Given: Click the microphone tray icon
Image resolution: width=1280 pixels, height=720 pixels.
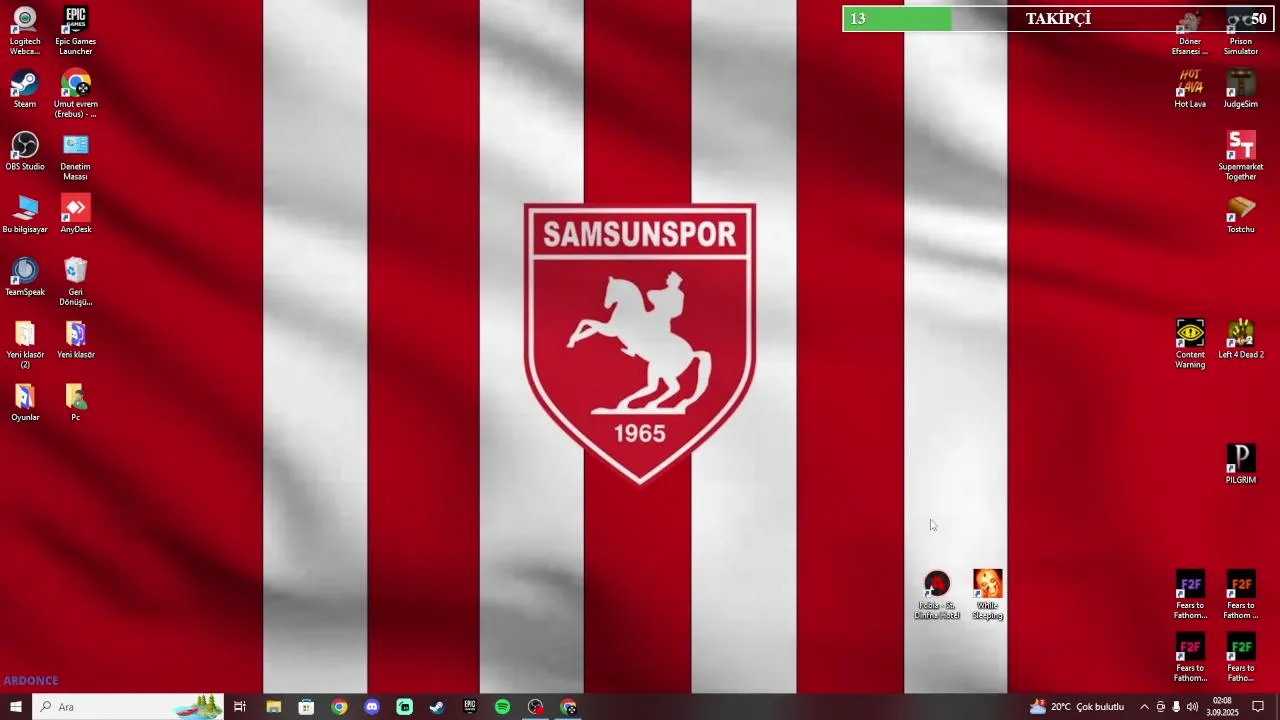Looking at the screenshot, I should coord(1176,707).
